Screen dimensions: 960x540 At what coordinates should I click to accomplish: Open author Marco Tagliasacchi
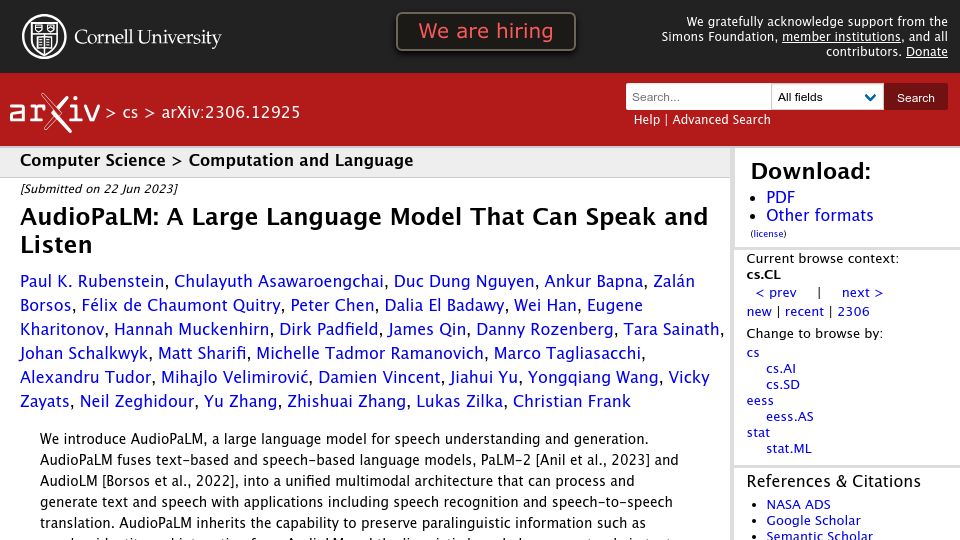(x=567, y=353)
